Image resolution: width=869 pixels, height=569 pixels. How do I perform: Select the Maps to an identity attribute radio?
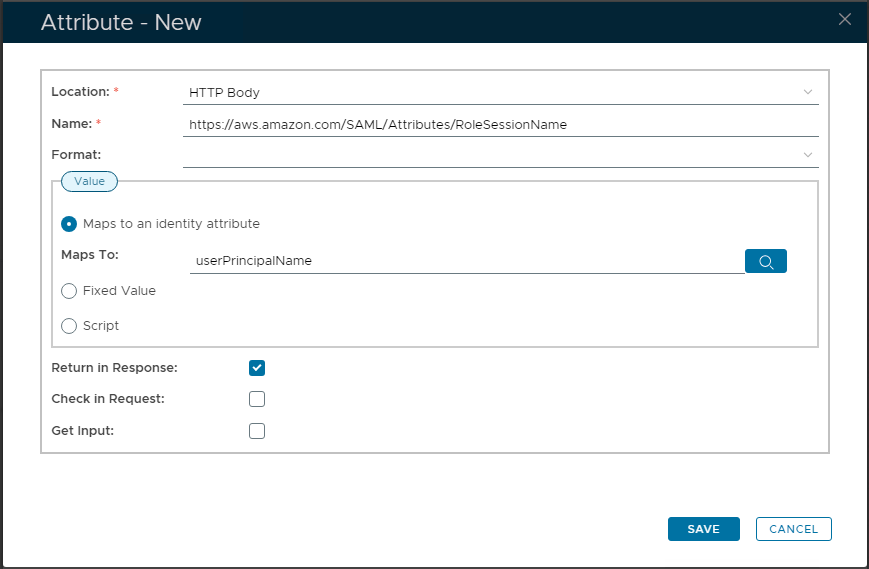click(x=69, y=224)
